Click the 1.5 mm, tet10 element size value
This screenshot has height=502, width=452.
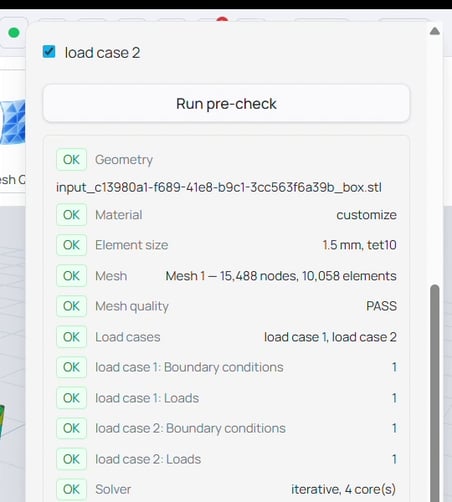click(x=359, y=245)
